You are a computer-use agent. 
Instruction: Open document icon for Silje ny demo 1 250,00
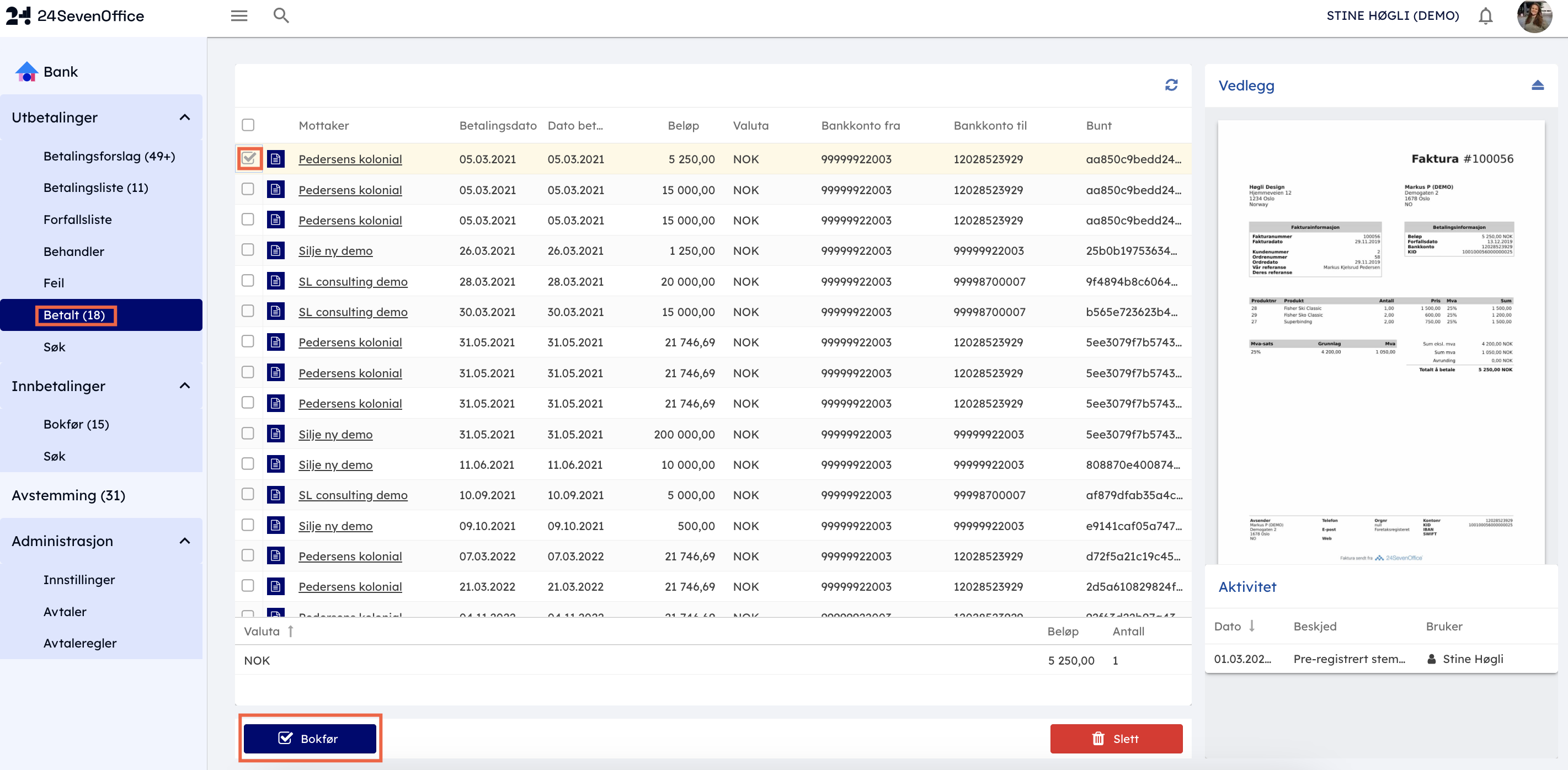pyautogui.click(x=276, y=250)
